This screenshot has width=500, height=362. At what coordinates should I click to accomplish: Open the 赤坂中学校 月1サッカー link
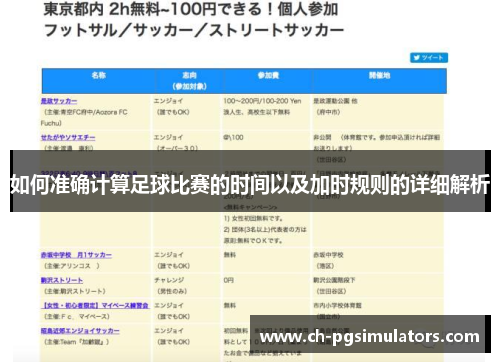point(76,255)
